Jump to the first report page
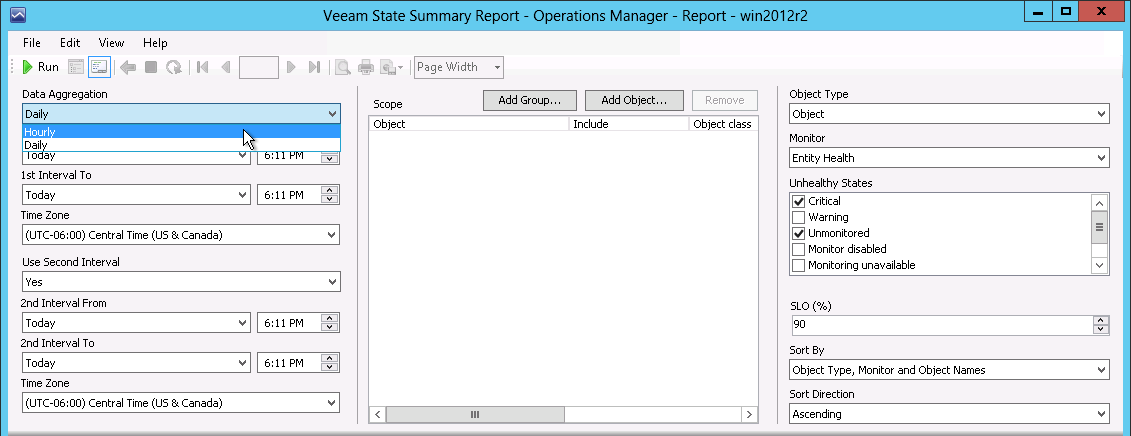 pos(203,67)
